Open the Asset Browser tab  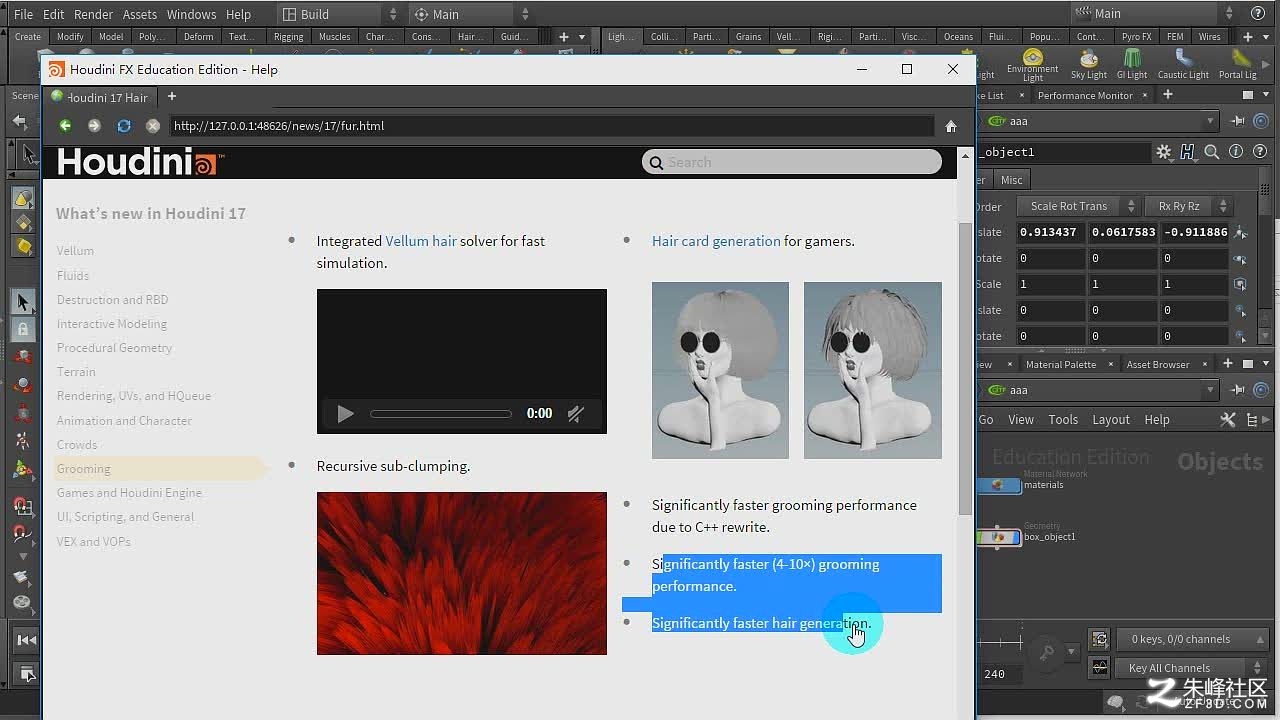1158,364
